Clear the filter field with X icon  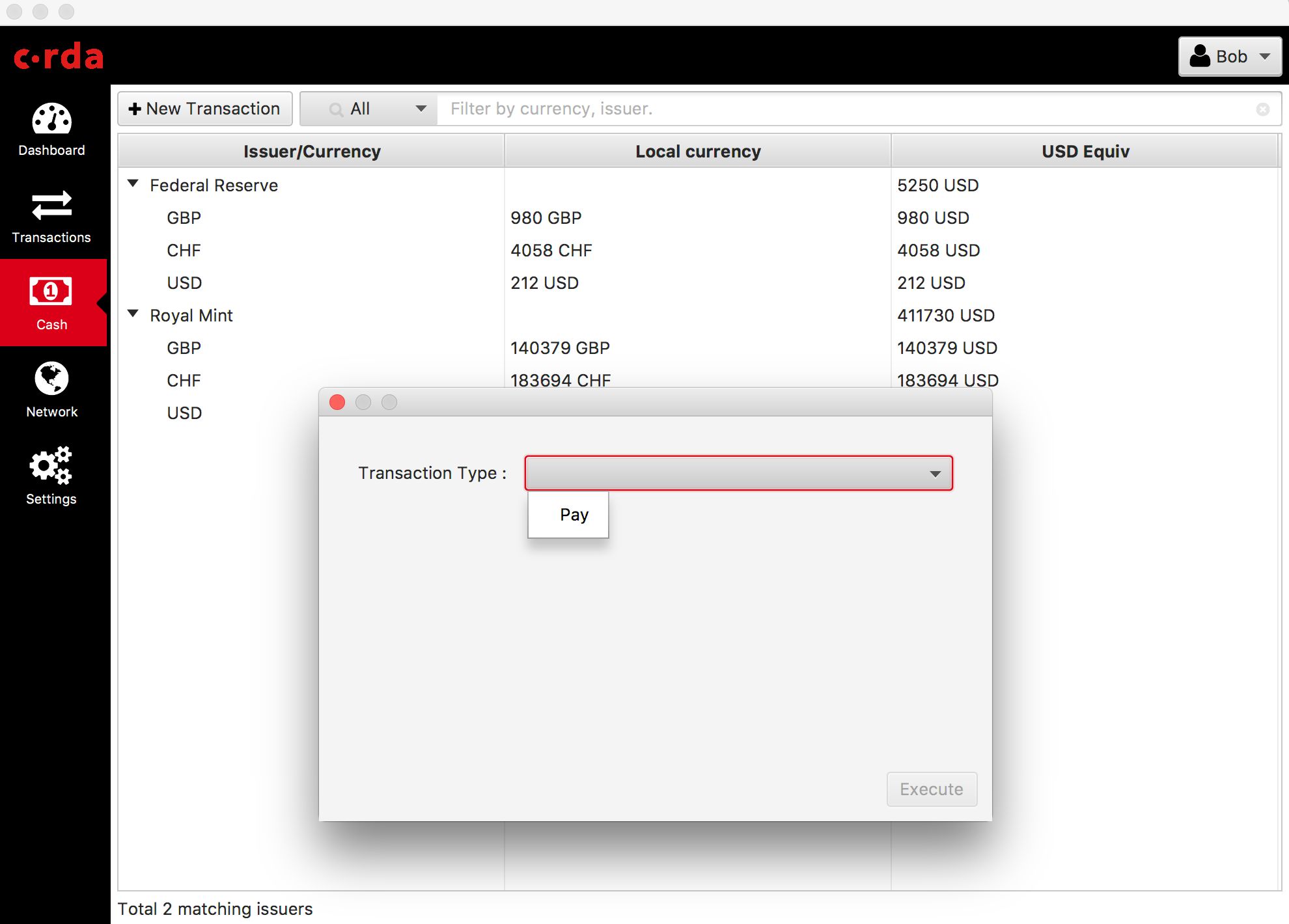[1262, 109]
